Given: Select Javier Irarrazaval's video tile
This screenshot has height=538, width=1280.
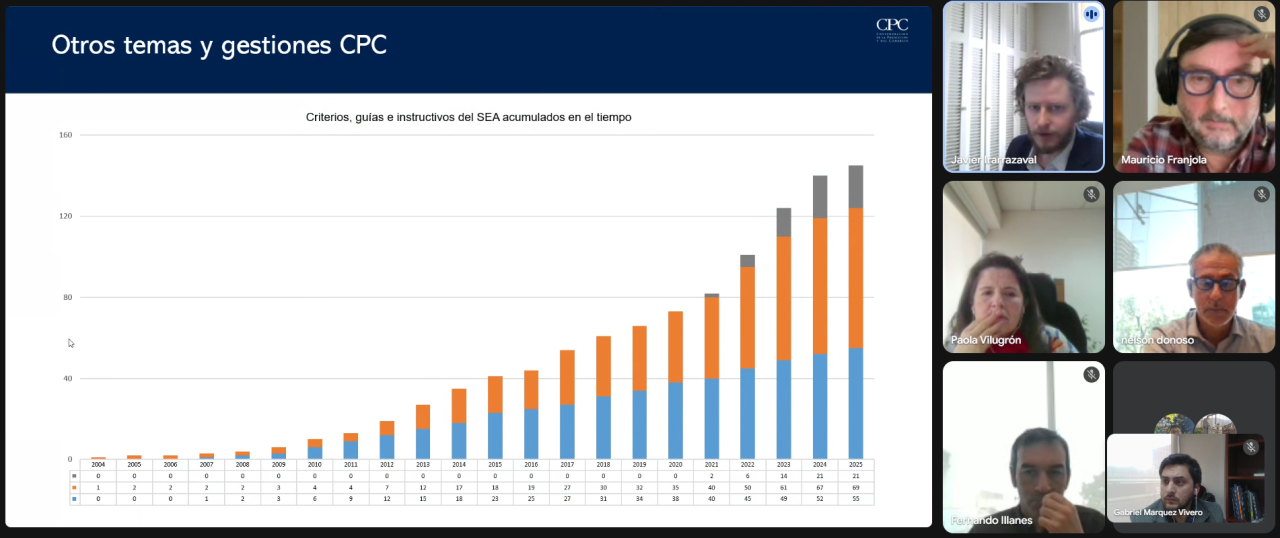Looking at the screenshot, I should pos(1024,87).
